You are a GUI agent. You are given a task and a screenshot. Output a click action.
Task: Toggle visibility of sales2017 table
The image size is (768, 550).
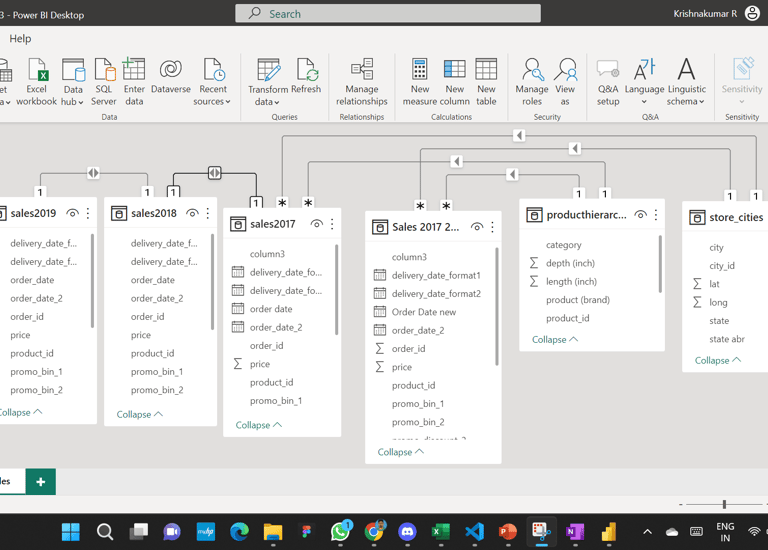pos(317,224)
